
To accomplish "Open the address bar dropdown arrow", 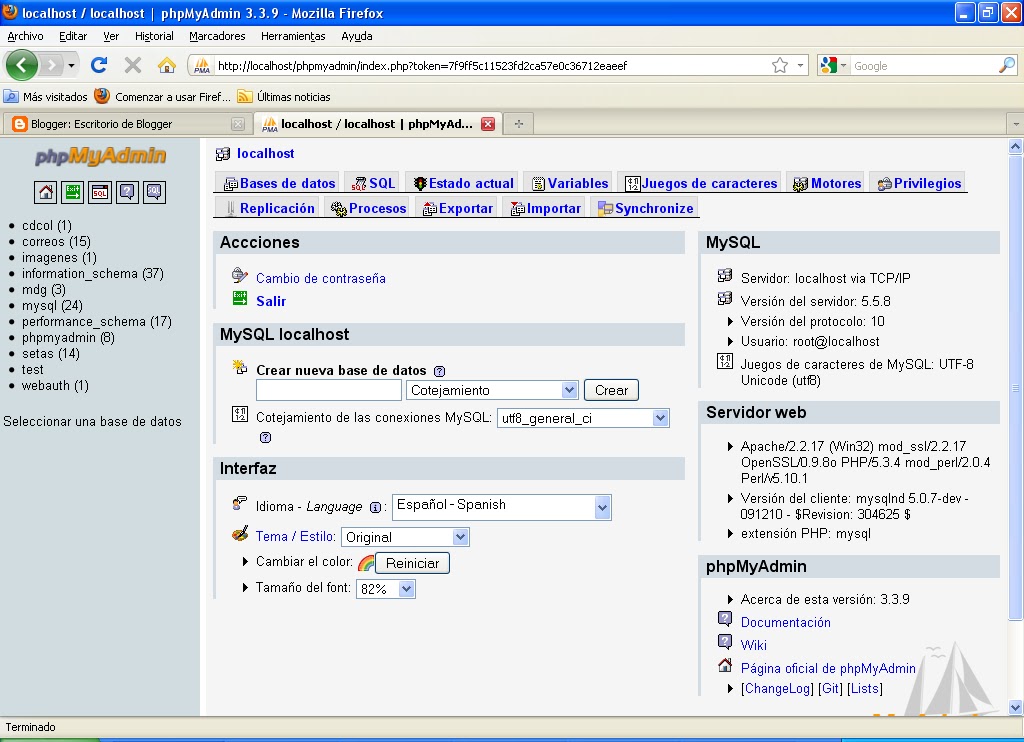I will 800,65.
